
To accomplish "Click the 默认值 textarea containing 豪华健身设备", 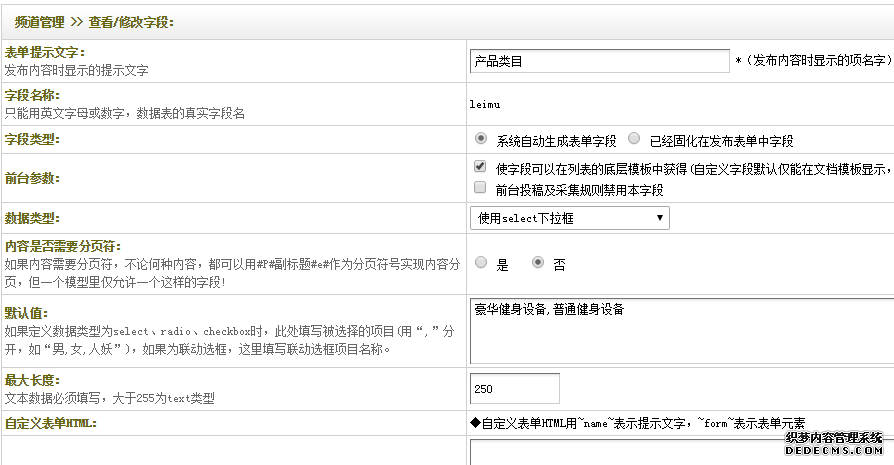I will point(680,330).
